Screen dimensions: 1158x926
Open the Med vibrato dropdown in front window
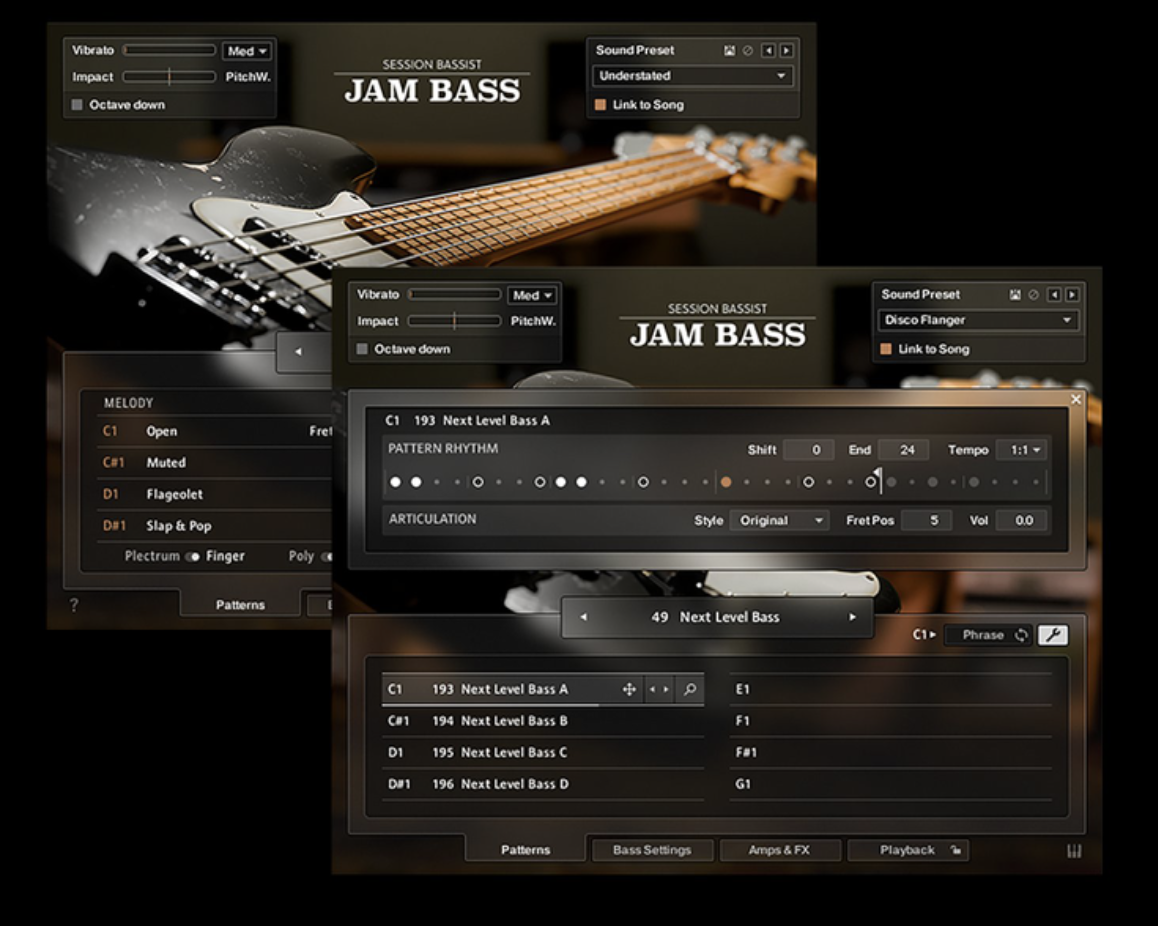pos(532,295)
